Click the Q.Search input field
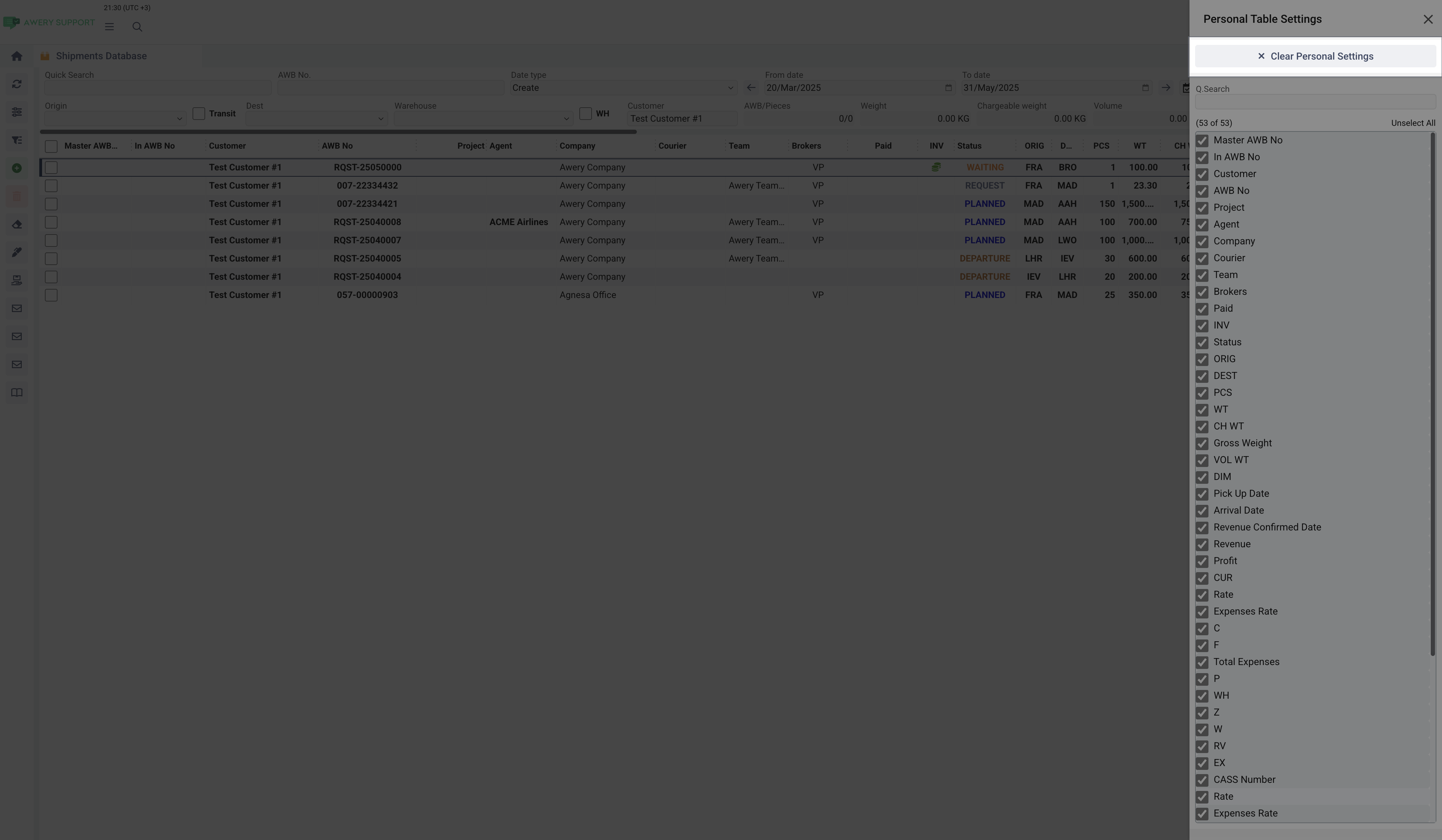Screen dimensions: 1442x840 [x=1315, y=102]
